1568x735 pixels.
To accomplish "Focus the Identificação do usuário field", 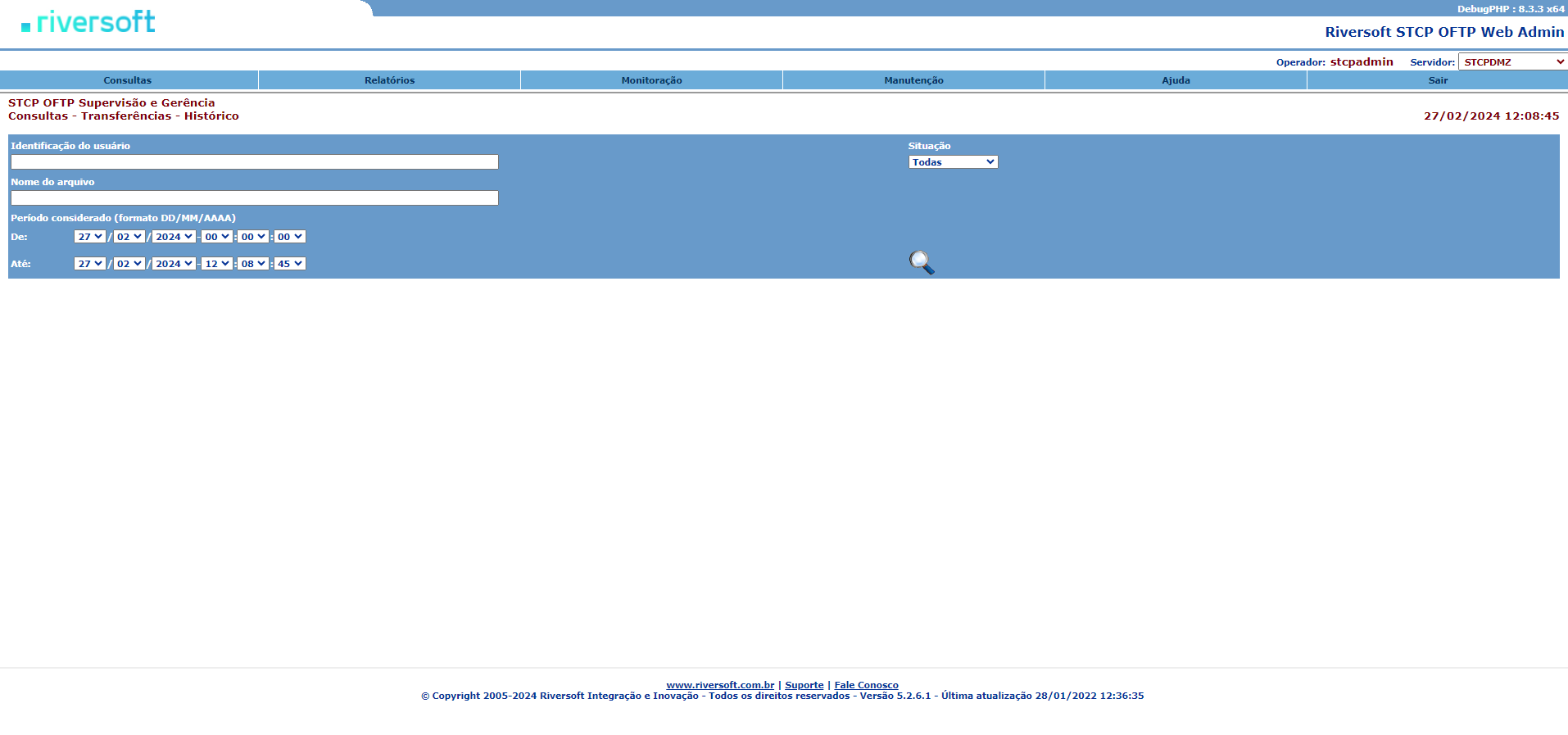I will click(255, 162).
